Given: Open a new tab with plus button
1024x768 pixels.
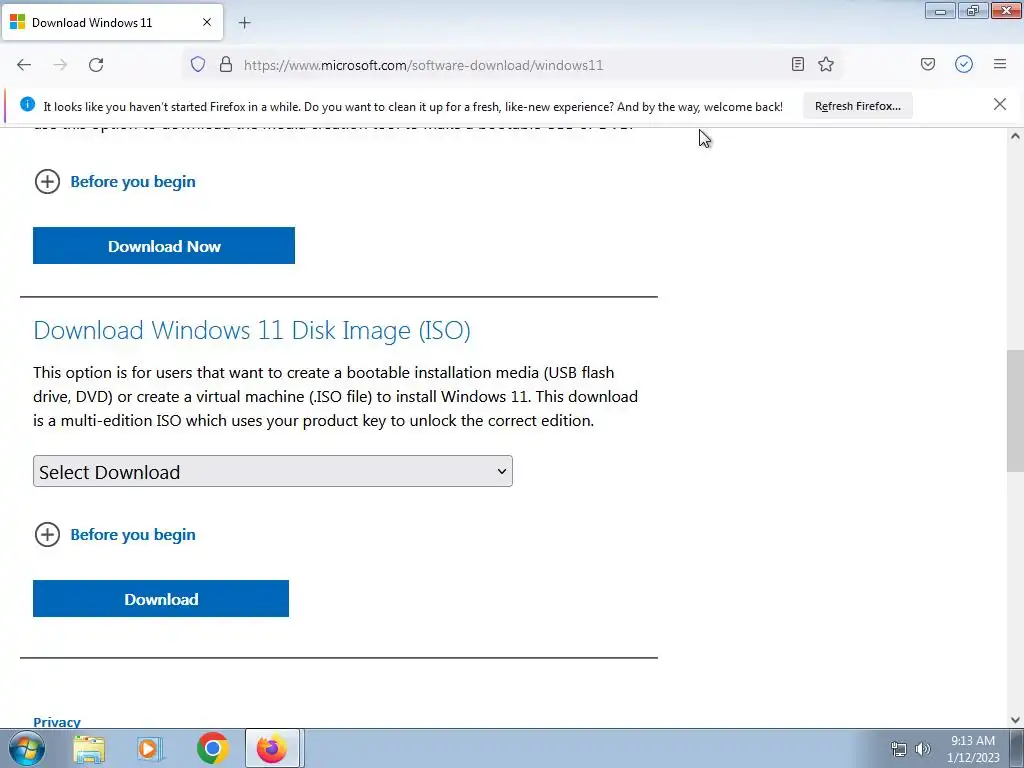Looking at the screenshot, I should click(244, 23).
